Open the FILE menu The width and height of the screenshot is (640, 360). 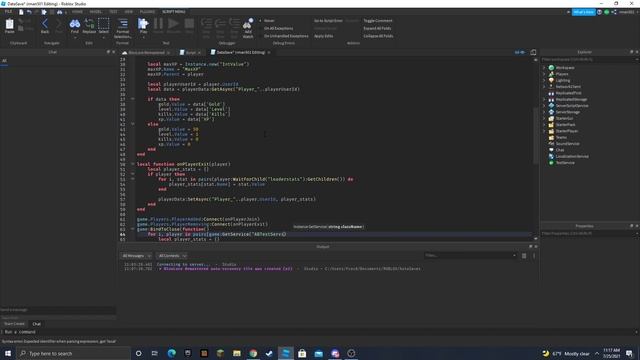(x=8, y=12)
